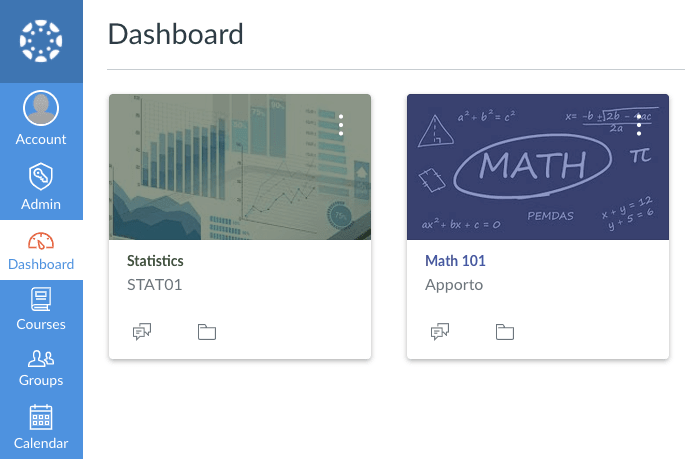
Task: Open Statistics course discussions icon
Action: click(142, 332)
